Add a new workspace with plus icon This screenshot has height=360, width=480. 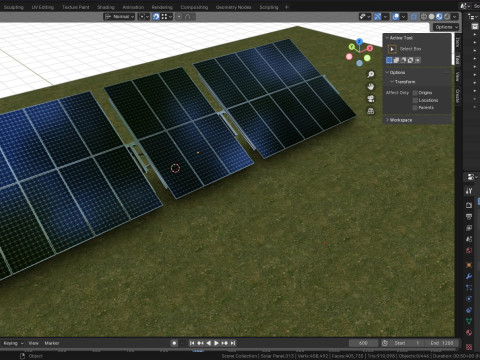click(287, 7)
